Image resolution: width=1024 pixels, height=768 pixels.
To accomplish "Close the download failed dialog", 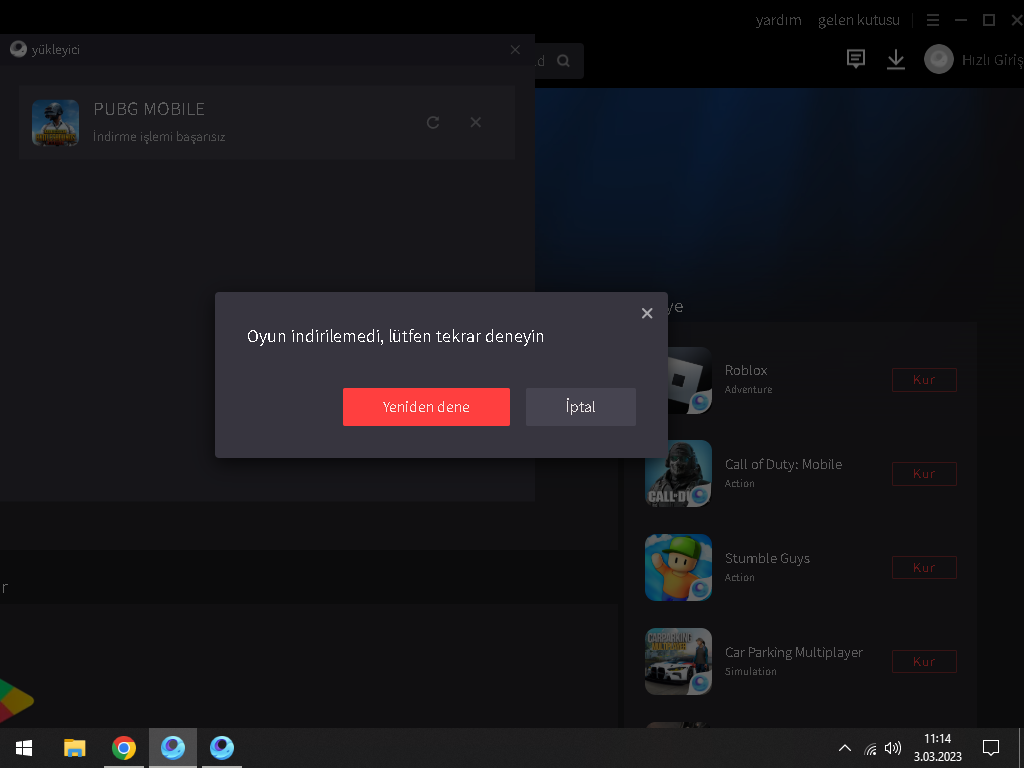I will pos(647,313).
